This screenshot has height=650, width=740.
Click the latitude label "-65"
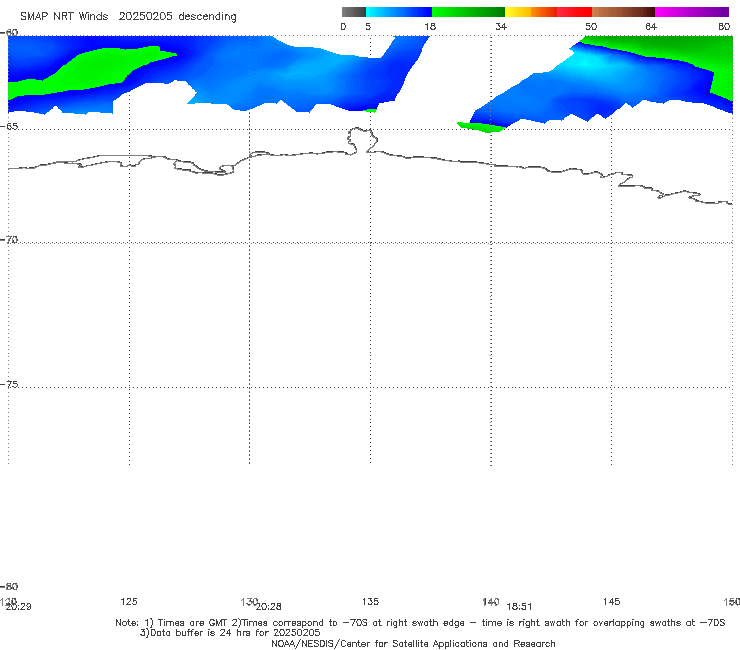(x=9, y=126)
